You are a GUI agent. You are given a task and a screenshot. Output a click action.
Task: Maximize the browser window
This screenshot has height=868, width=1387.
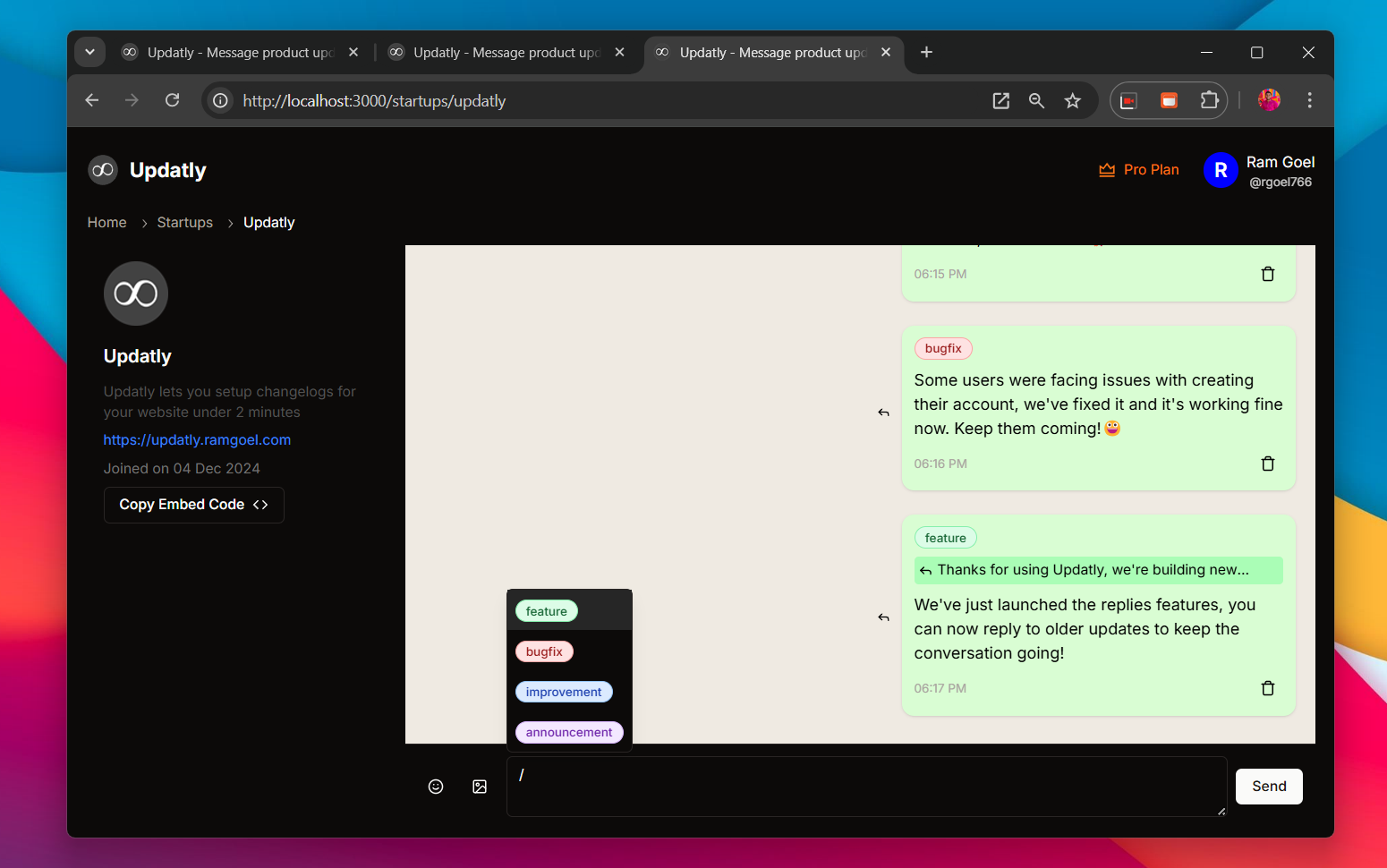[1256, 53]
